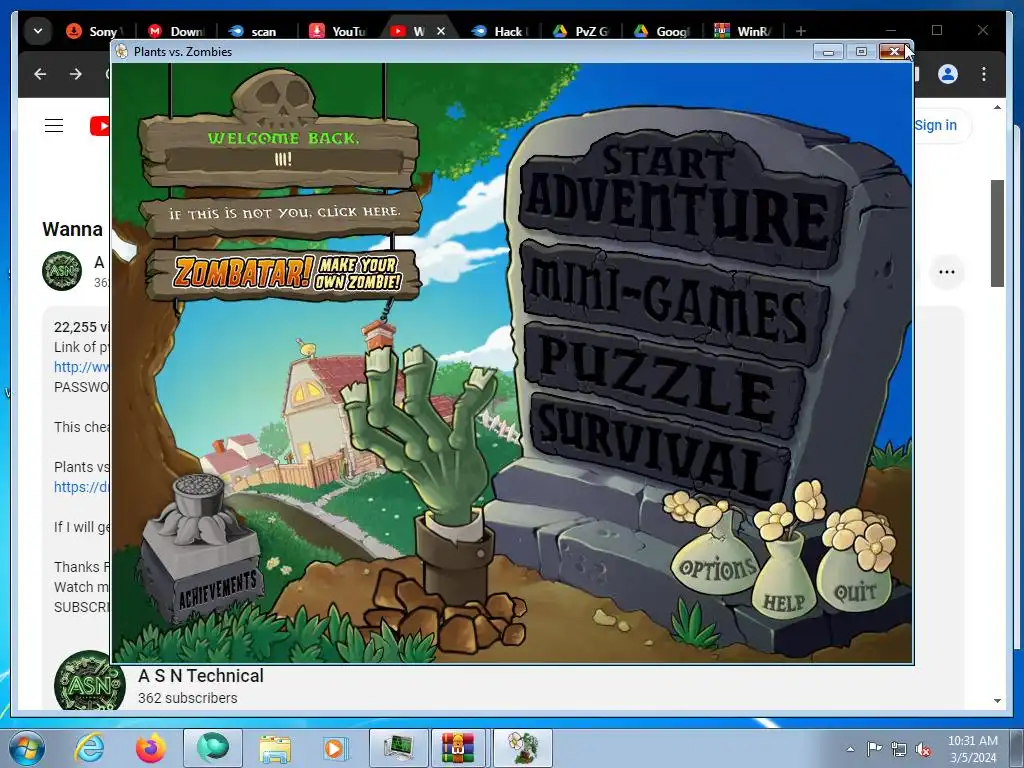Open the Action Center flag icon
Screen dimensions: 1024x768
(874, 748)
